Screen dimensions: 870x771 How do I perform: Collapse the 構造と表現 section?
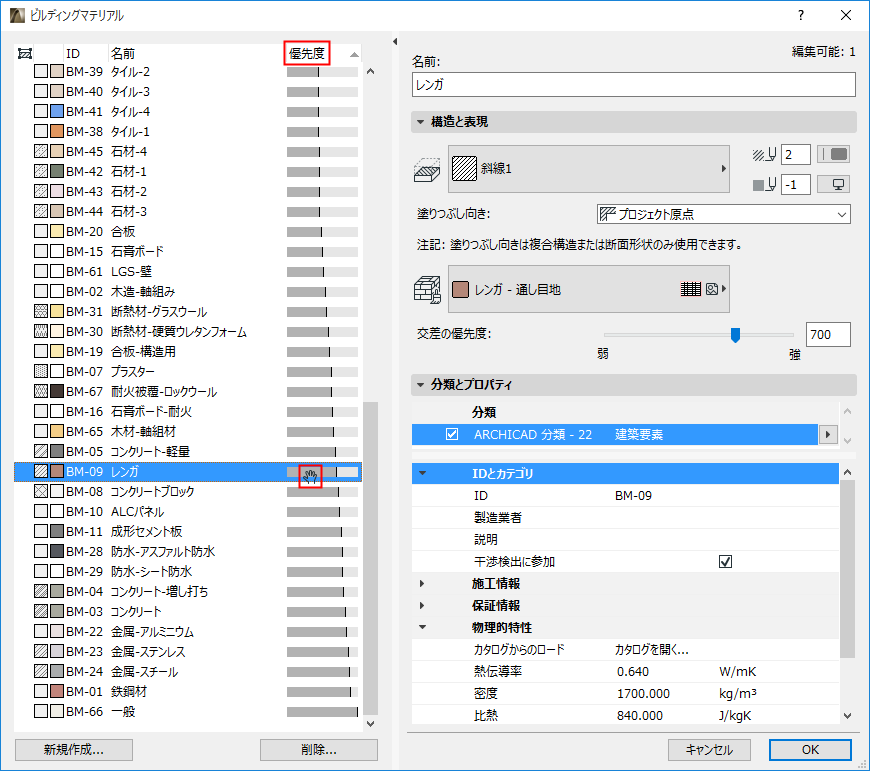(421, 122)
